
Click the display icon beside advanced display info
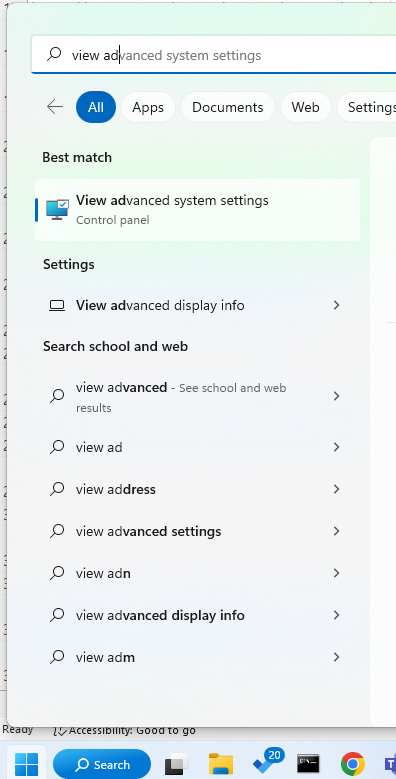[57, 305]
